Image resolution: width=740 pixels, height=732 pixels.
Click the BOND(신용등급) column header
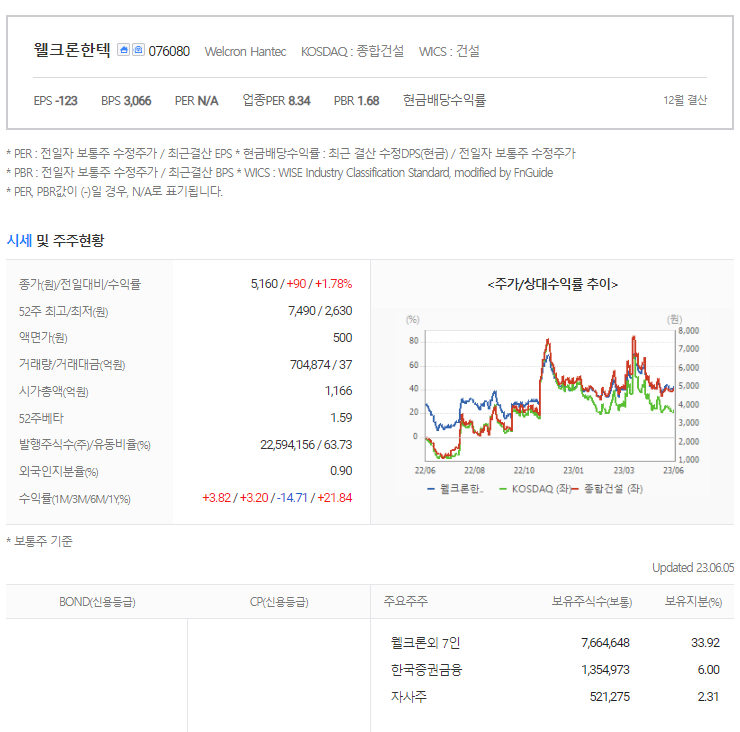[x=97, y=602]
